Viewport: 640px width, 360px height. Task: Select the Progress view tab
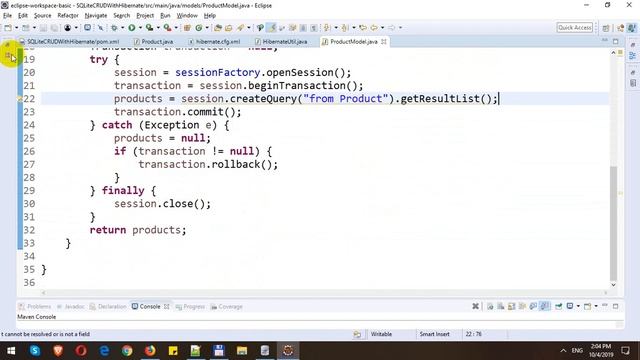pos(190,307)
